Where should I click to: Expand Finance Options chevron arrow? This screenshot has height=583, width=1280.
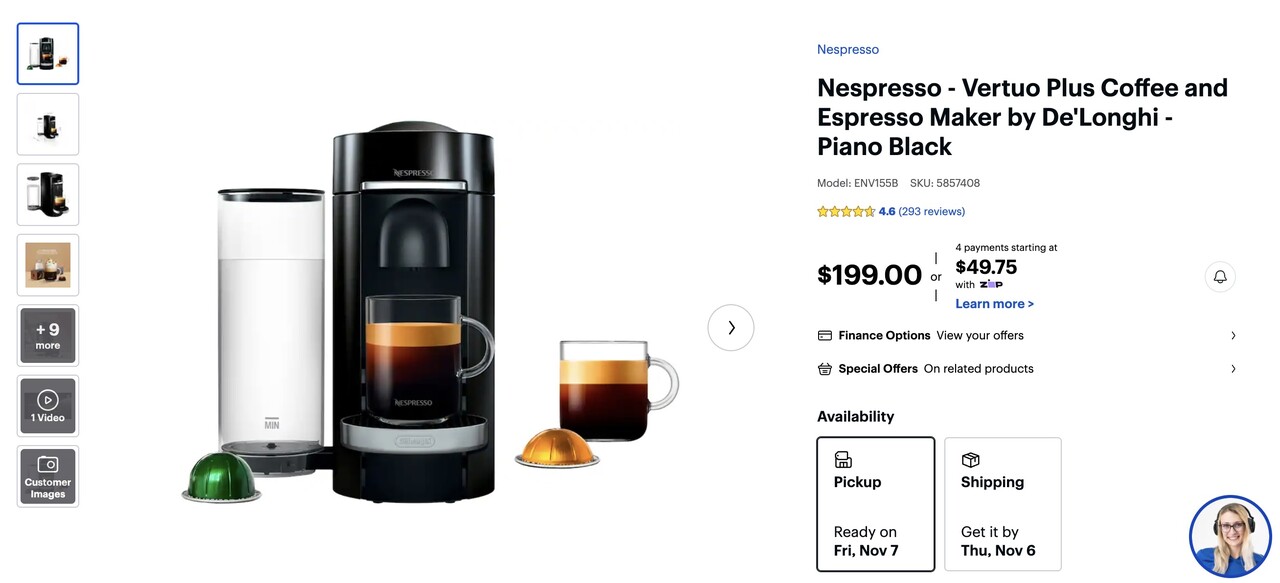point(1233,336)
